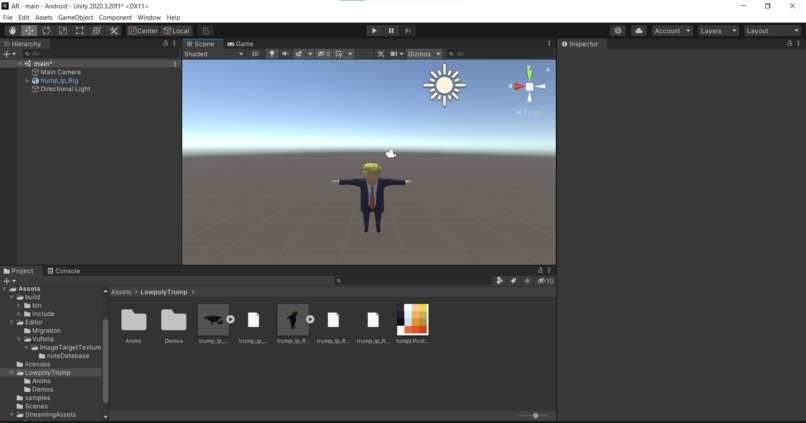Switch to the Scene tab

(x=200, y=44)
